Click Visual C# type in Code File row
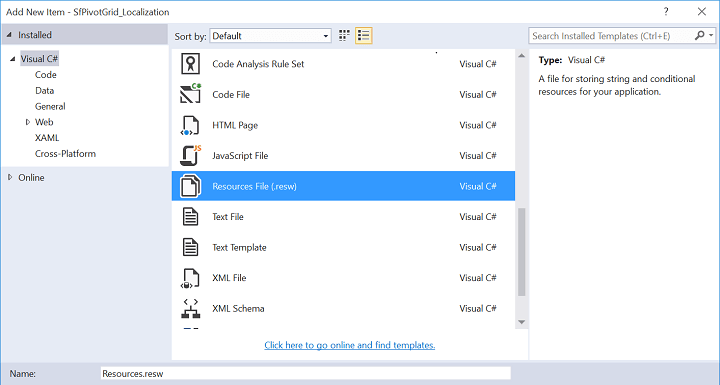 pos(478,95)
